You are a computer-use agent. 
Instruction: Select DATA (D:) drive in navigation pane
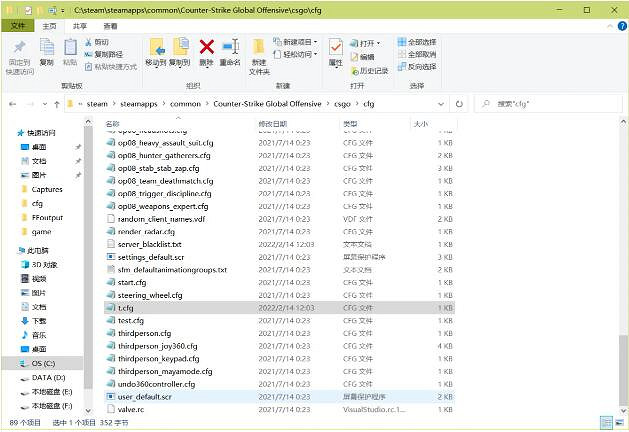pyautogui.click(x=49, y=377)
